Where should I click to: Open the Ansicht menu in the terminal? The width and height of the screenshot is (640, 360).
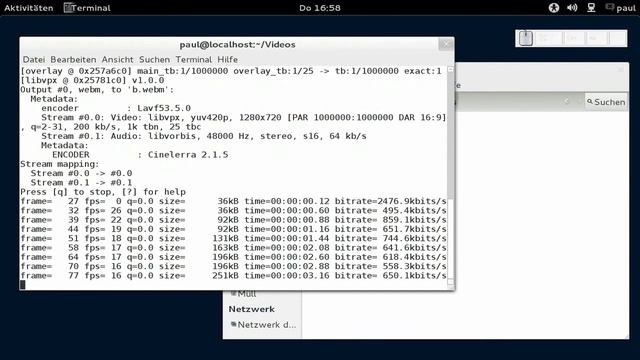[x=117, y=60]
